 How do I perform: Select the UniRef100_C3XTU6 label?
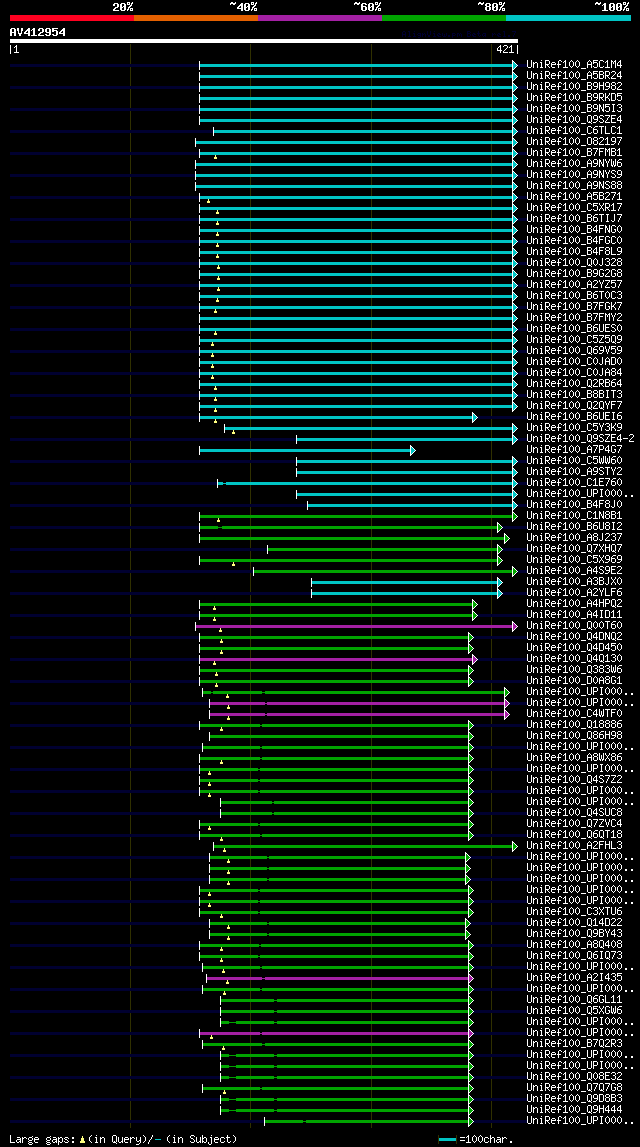pos(574,911)
